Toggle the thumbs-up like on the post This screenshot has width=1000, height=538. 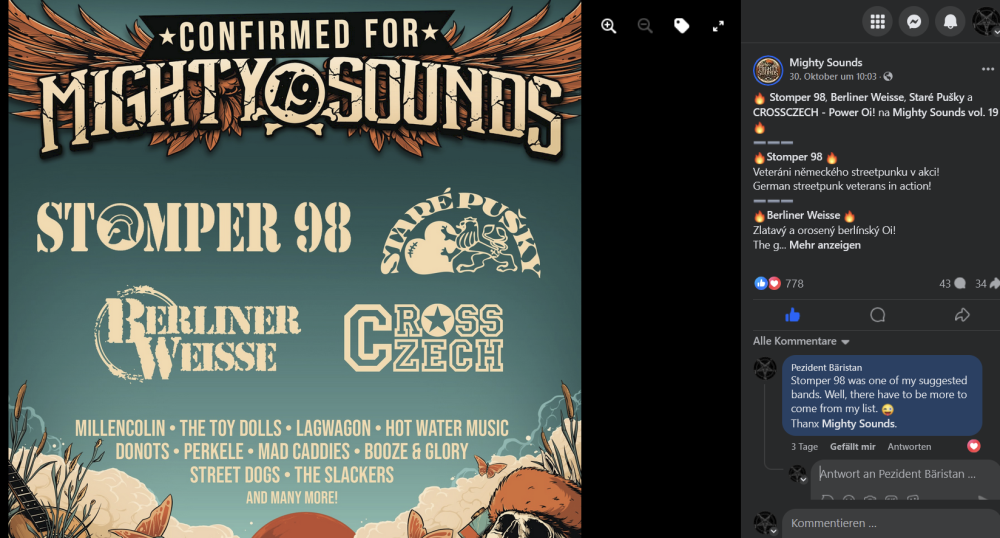click(793, 315)
